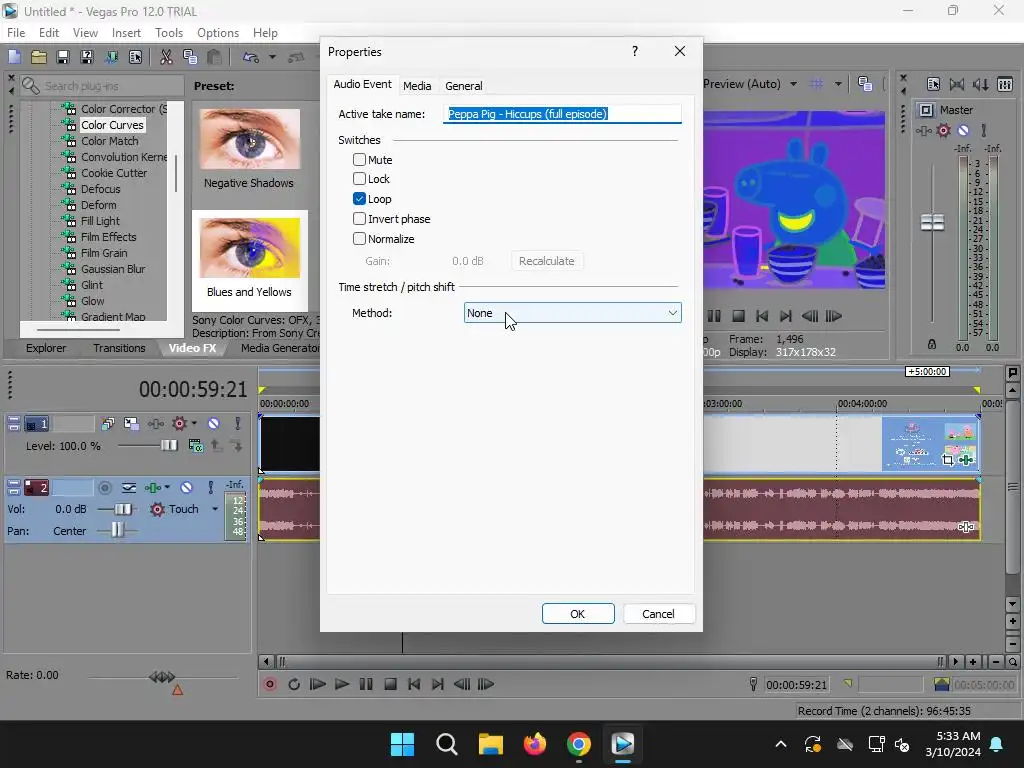Click the Active take name input field
1024x768 pixels.
tap(562, 114)
